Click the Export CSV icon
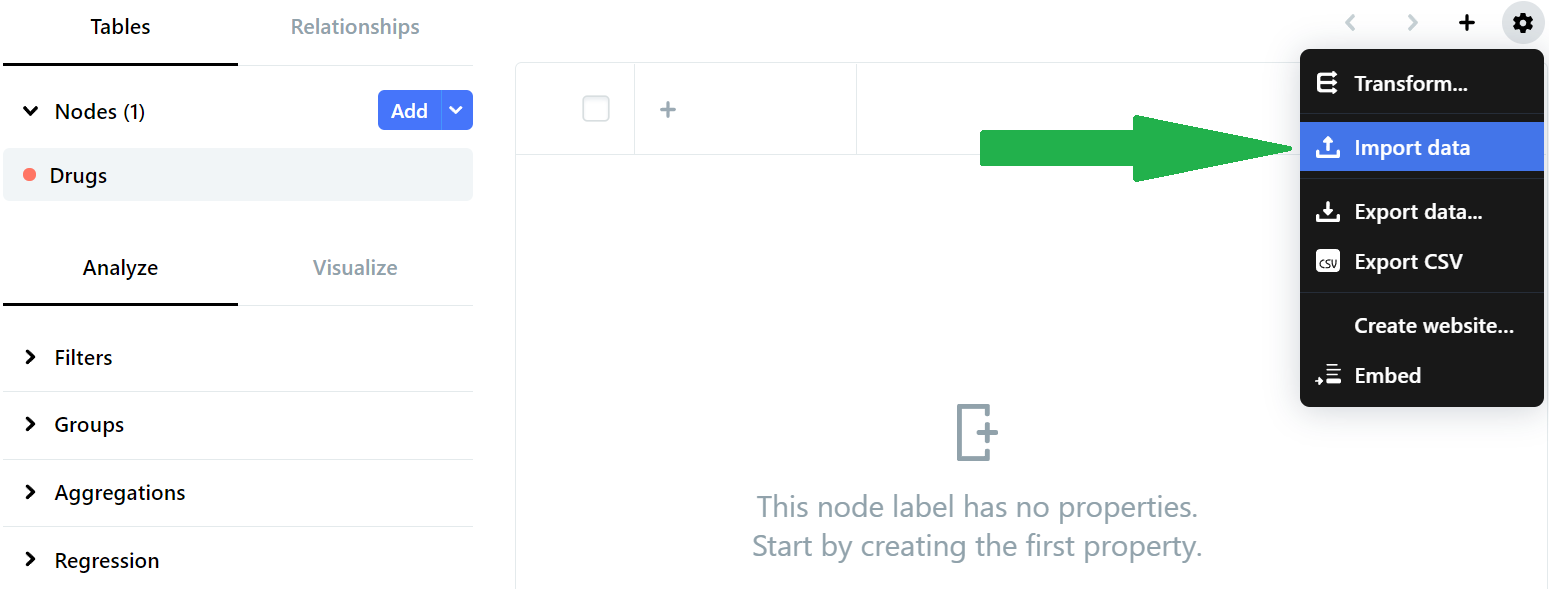This screenshot has height=594, width=1549. click(1327, 262)
